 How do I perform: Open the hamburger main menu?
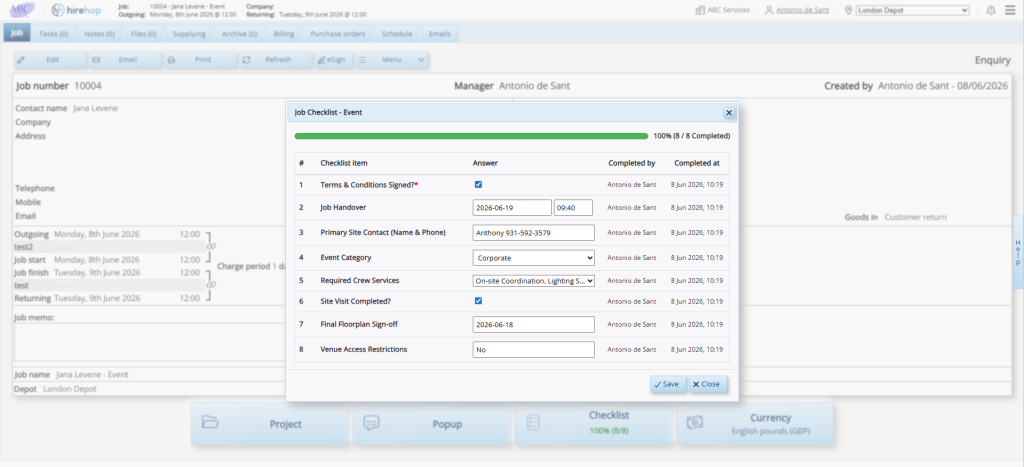click(1010, 10)
